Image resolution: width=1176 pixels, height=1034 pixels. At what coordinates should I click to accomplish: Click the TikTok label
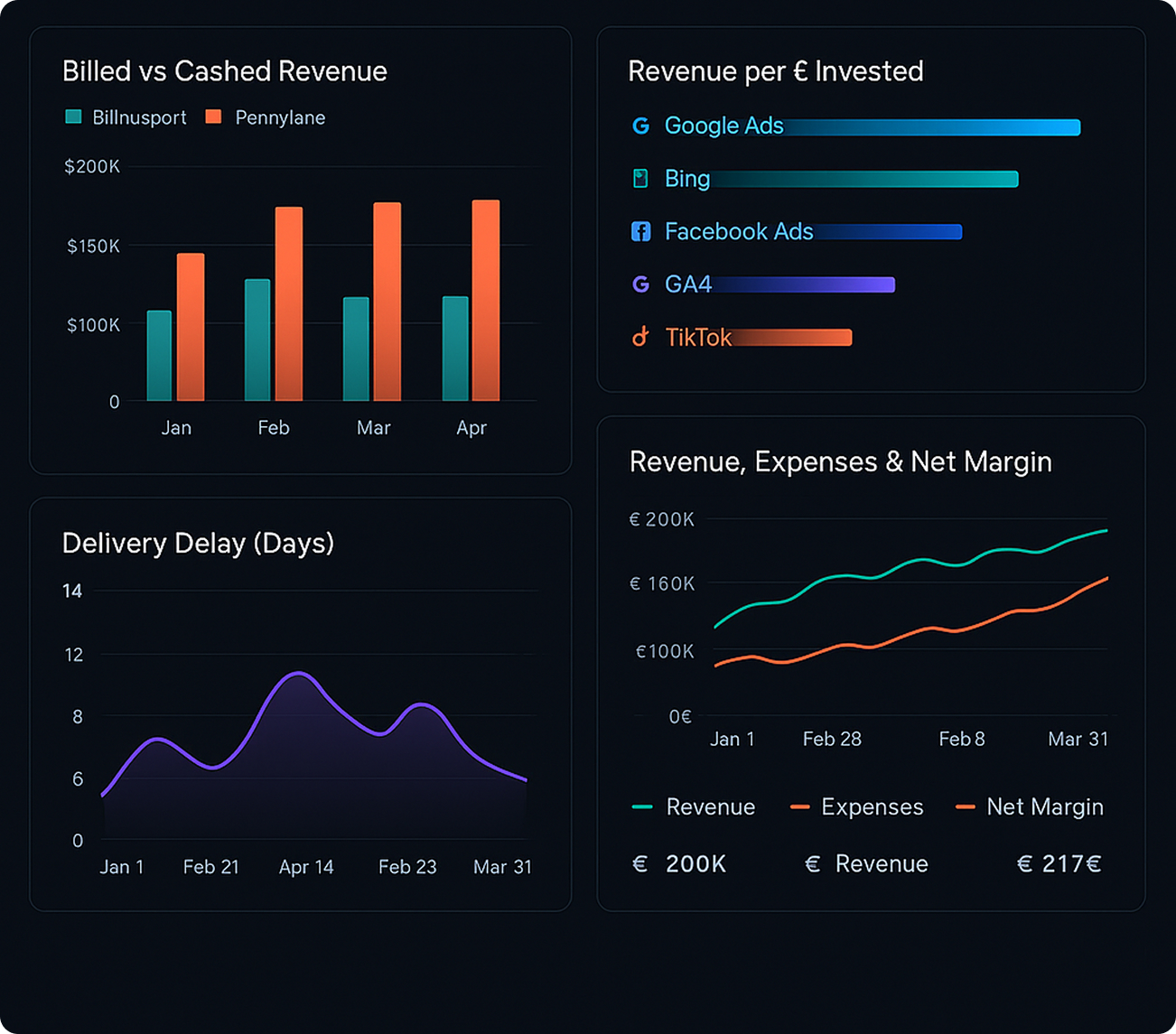pyautogui.click(x=697, y=337)
